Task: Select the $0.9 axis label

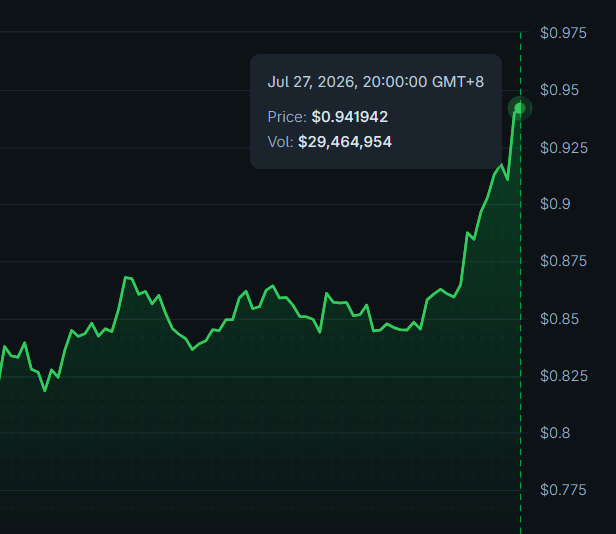Action: click(x=555, y=204)
